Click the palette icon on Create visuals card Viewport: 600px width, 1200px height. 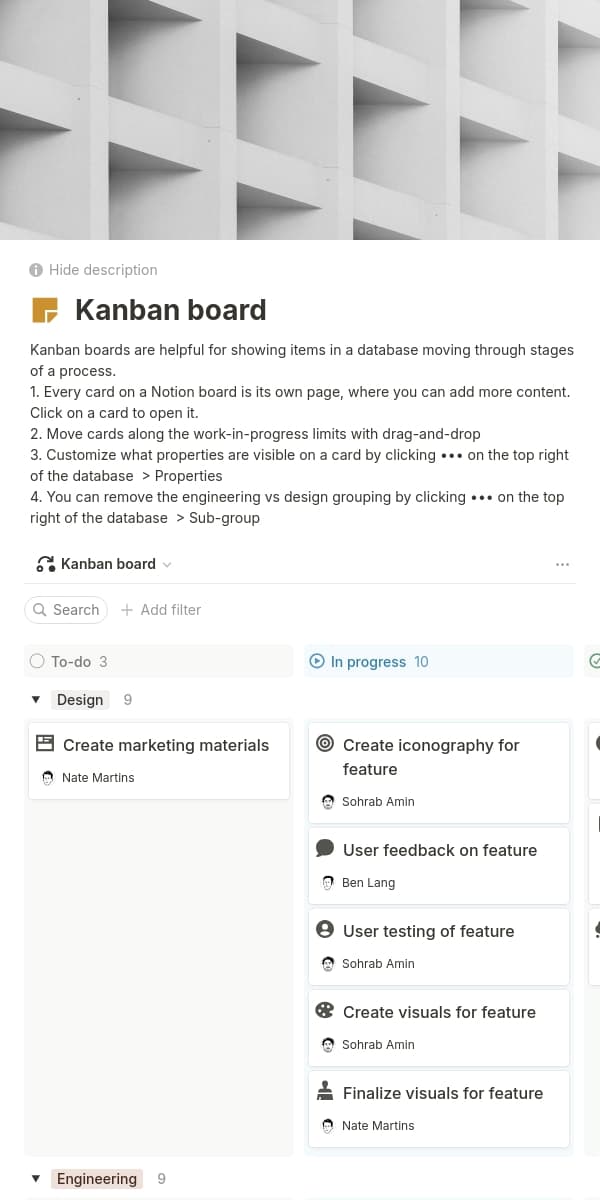[324, 1010]
